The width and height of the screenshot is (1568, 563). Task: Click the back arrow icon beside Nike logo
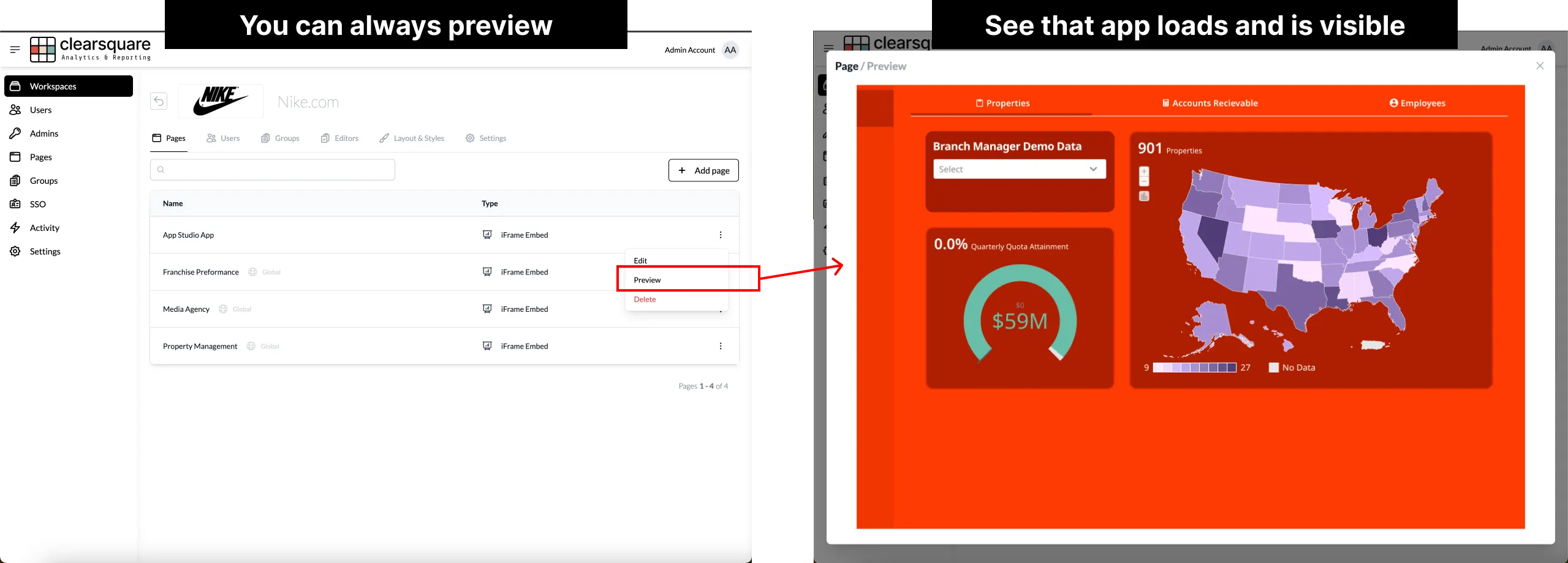(x=159, y=101)
